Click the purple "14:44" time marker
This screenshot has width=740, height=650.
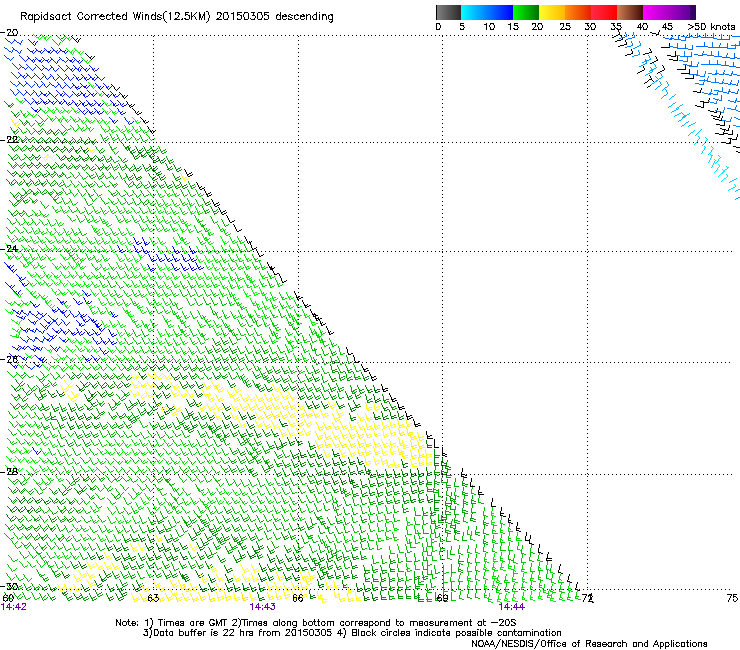(512, 607)
